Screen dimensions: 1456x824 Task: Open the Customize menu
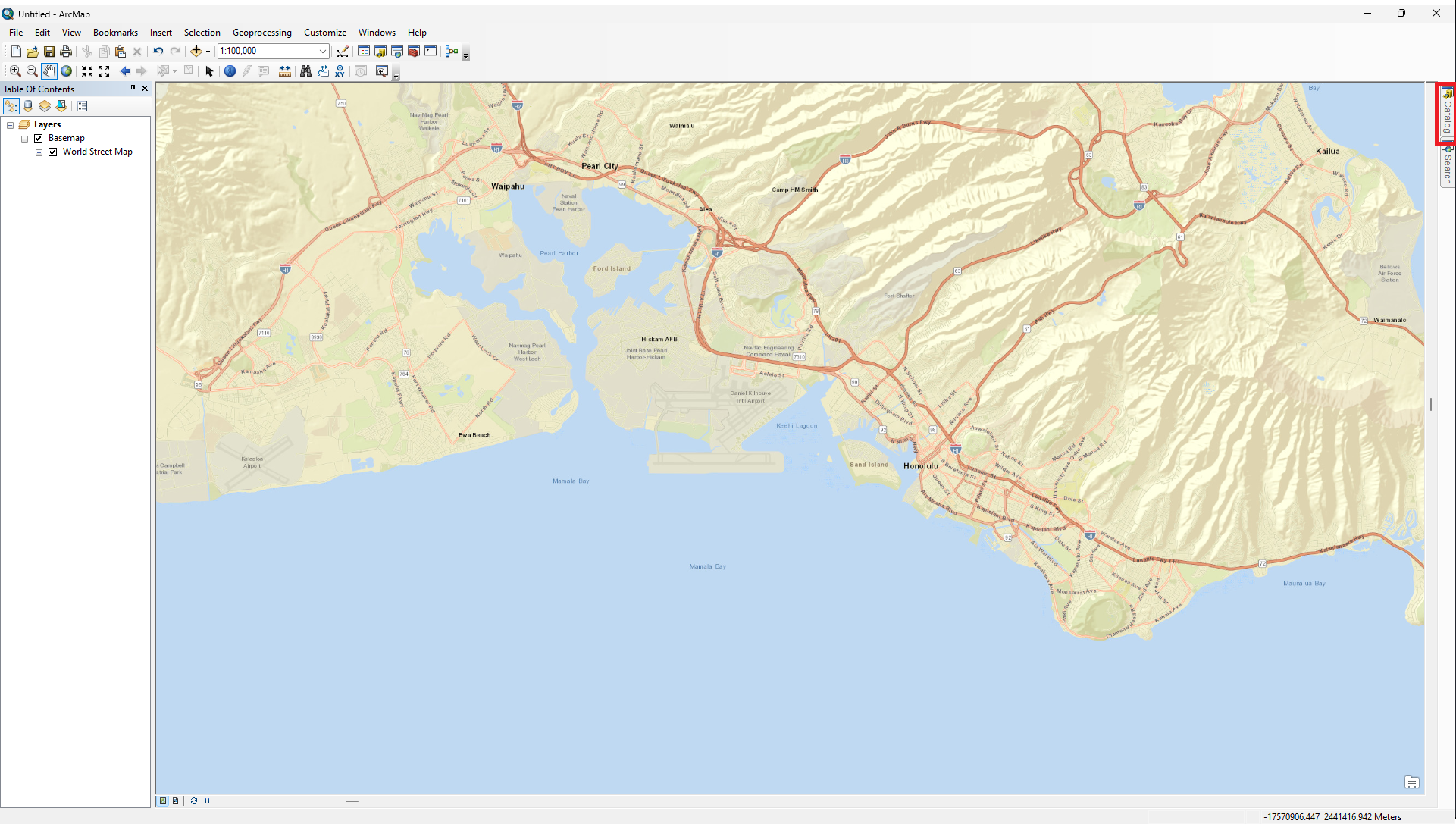coord(325,33)
